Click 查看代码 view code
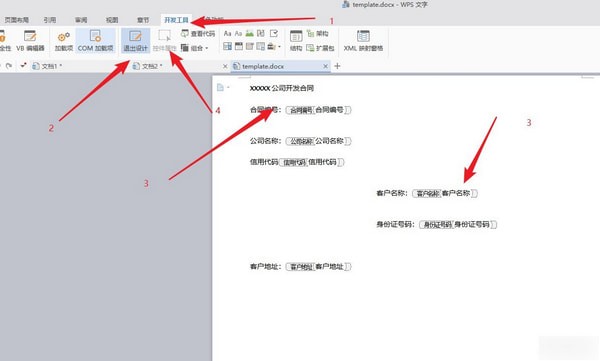The width and height of the screenshot is (600, 361). coord(198,34)
